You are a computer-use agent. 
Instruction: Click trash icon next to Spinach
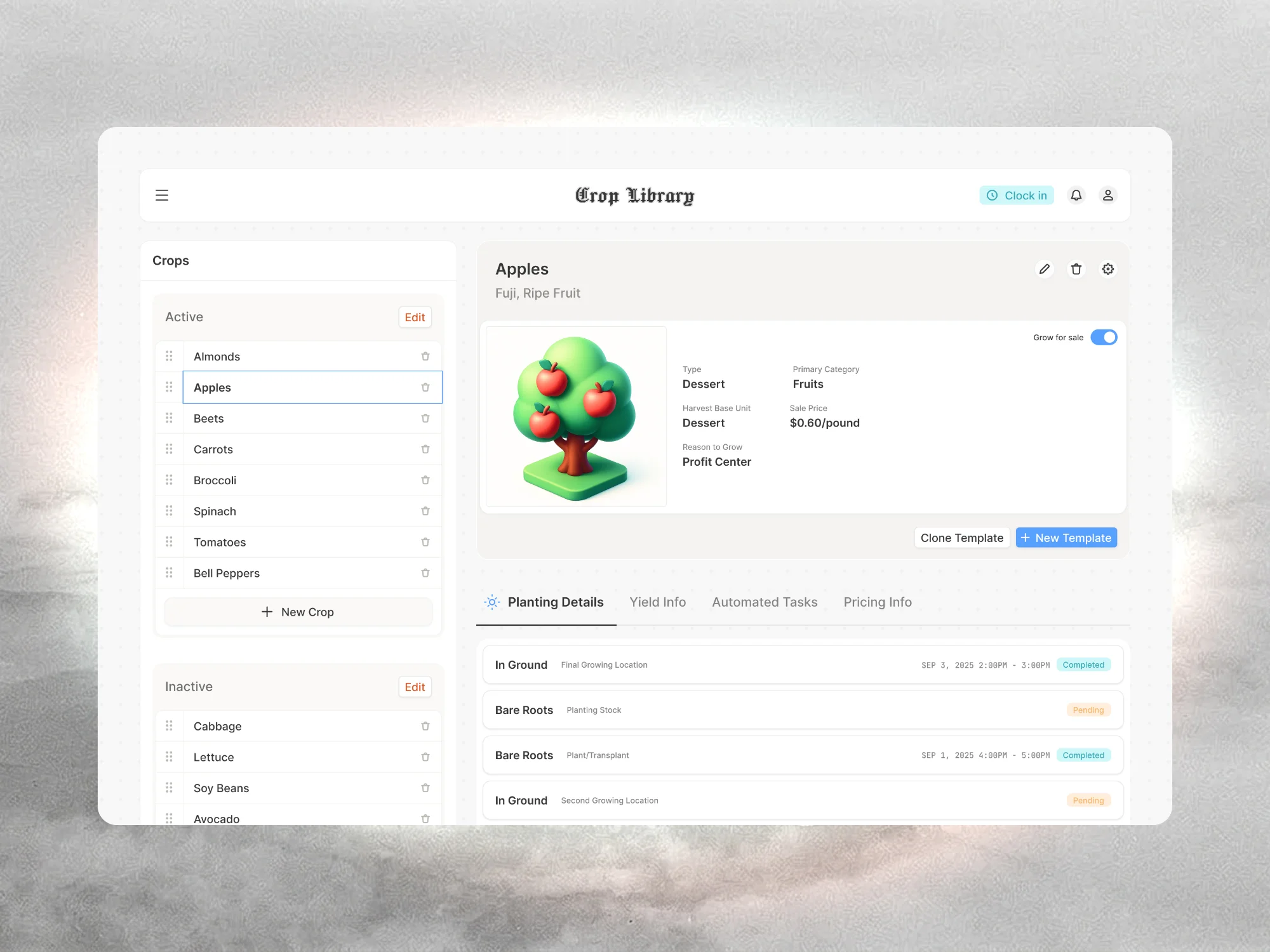click(425, 511)
